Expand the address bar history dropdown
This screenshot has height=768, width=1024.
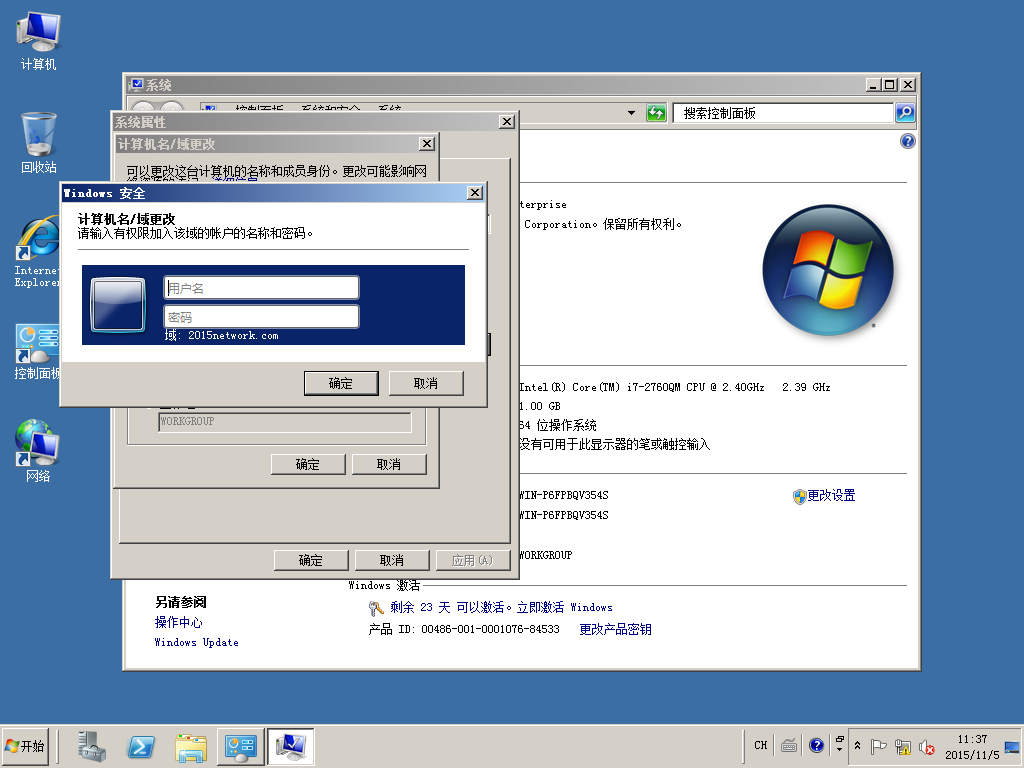(631, 113)
